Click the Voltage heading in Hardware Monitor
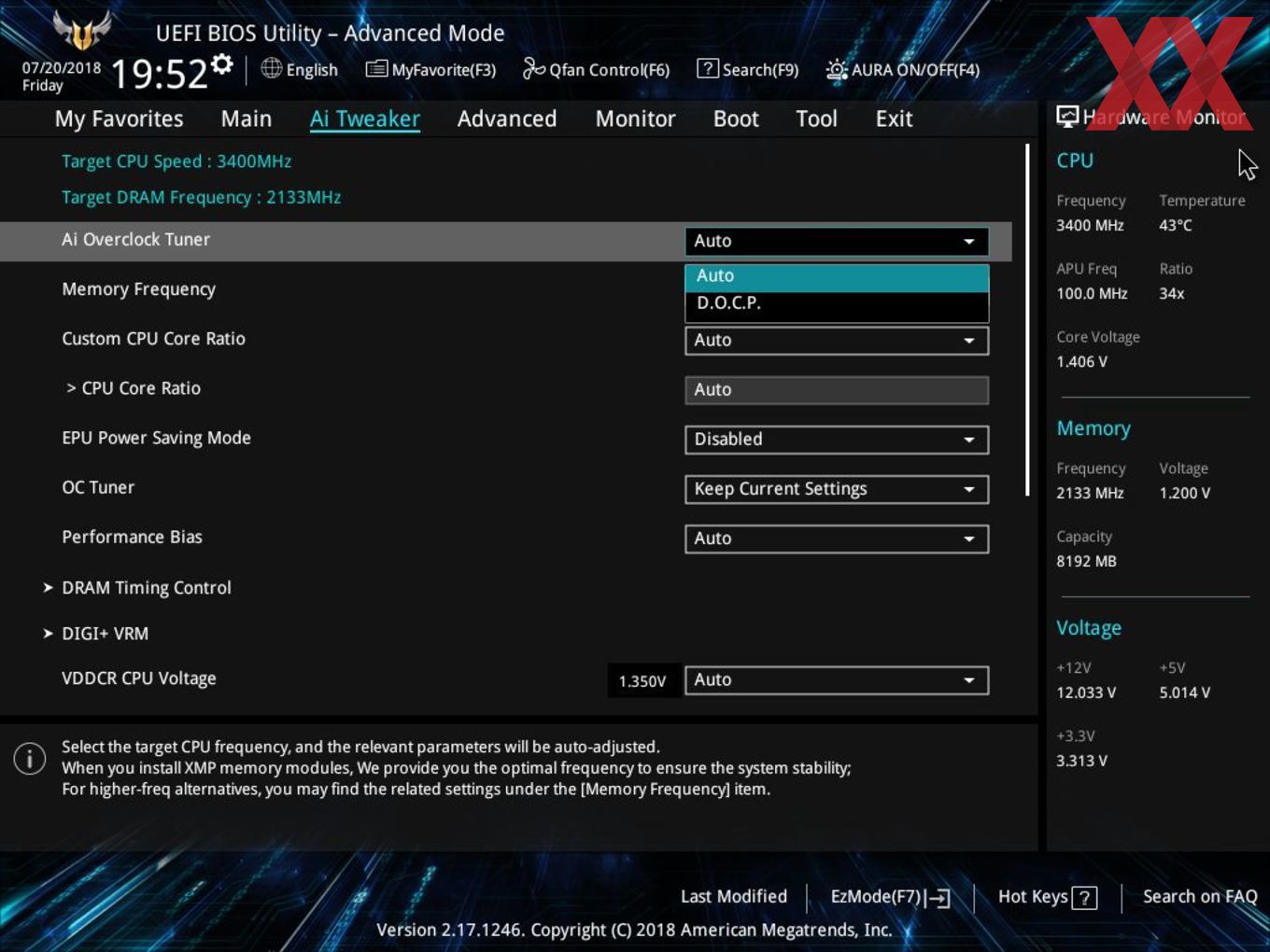Screen dimensions: 1270x952 [1089, 628]
